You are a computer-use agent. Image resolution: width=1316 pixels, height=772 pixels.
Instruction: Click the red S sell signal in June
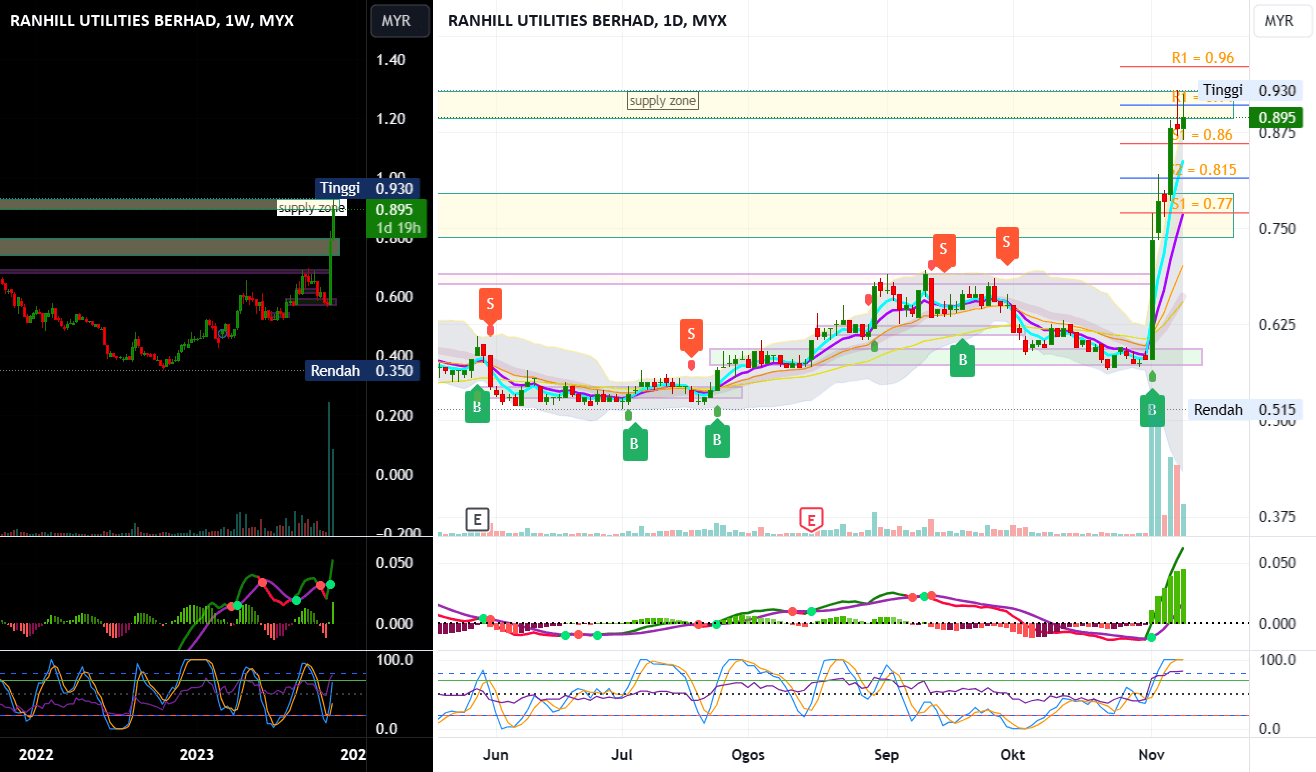point(490,304)
